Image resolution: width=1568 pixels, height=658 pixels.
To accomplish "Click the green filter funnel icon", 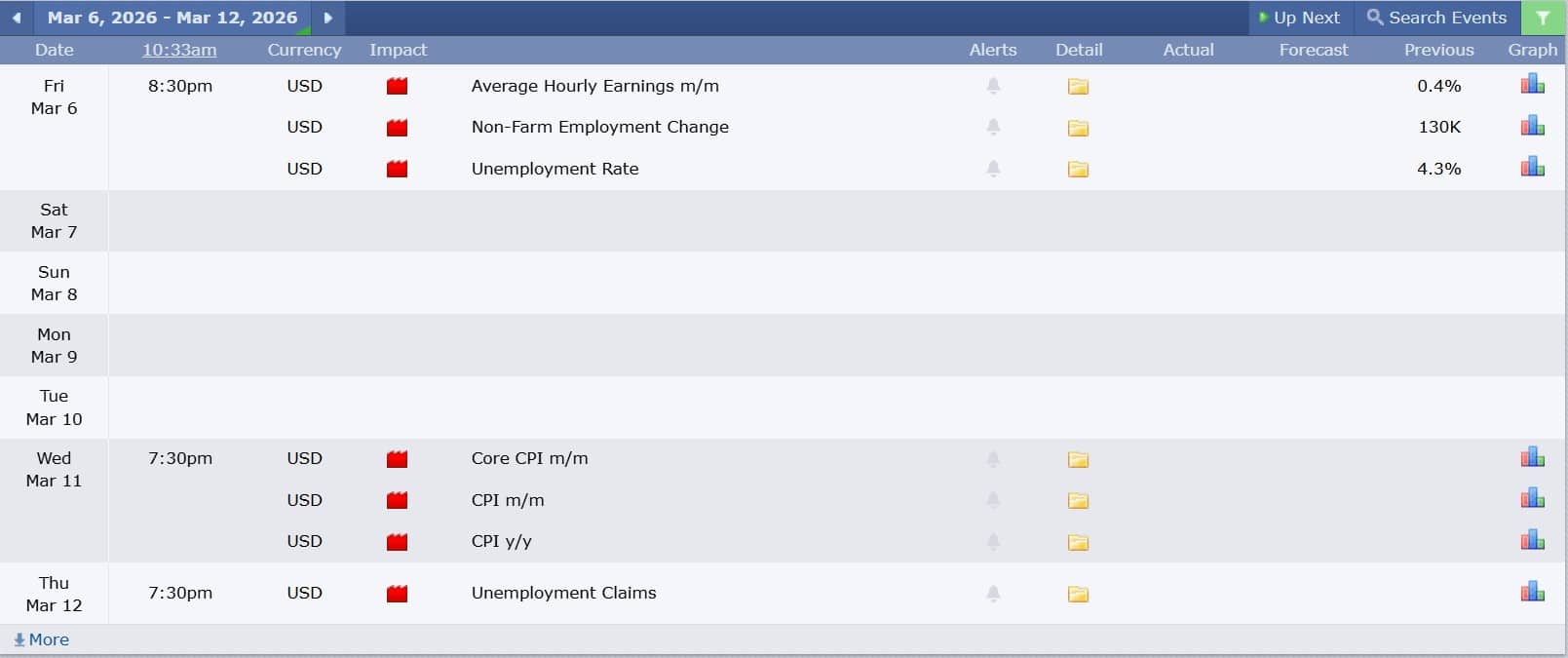I will [1543, 18].
